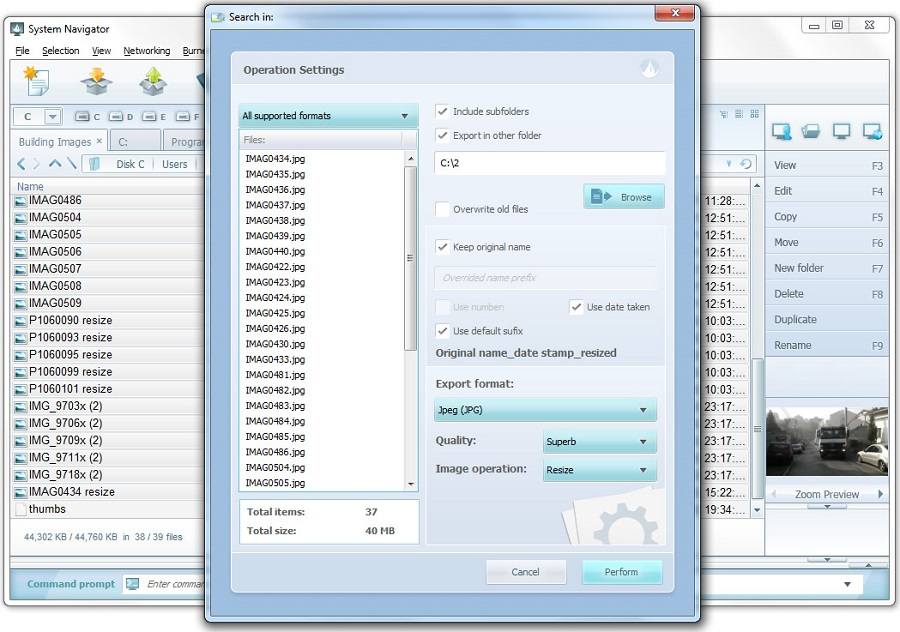Select the extract archive box icon

95,82
